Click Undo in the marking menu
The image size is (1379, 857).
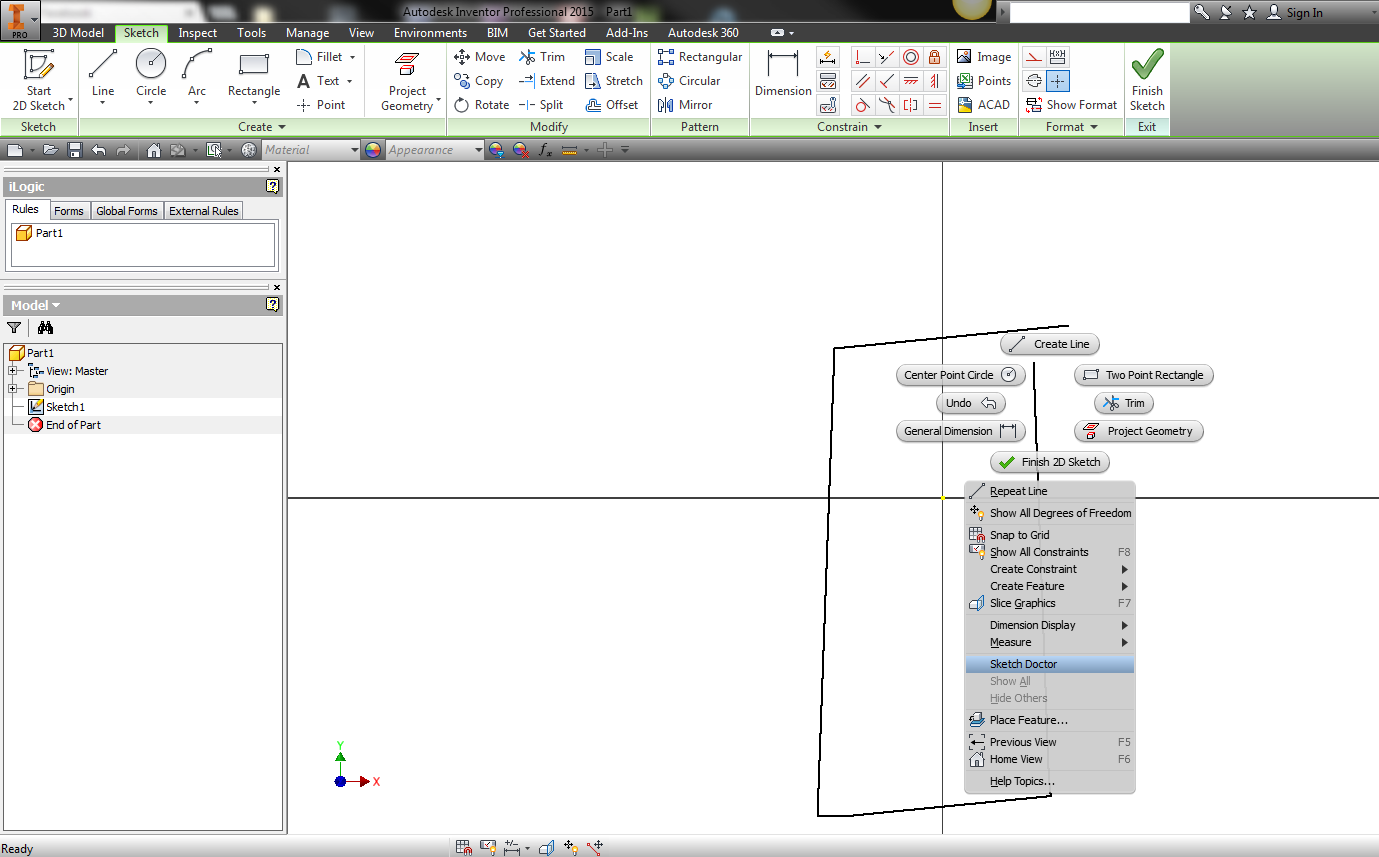tap(969, 403)
